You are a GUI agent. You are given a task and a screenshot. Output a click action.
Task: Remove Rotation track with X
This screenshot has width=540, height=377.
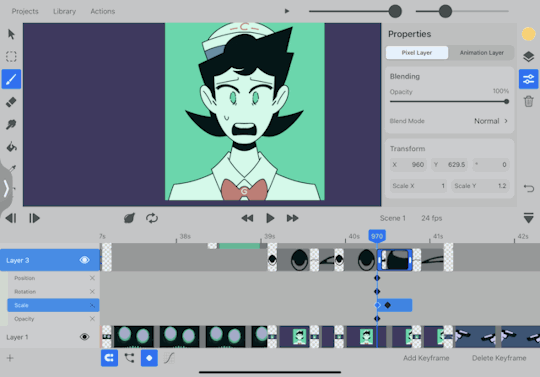click(92, 292)
